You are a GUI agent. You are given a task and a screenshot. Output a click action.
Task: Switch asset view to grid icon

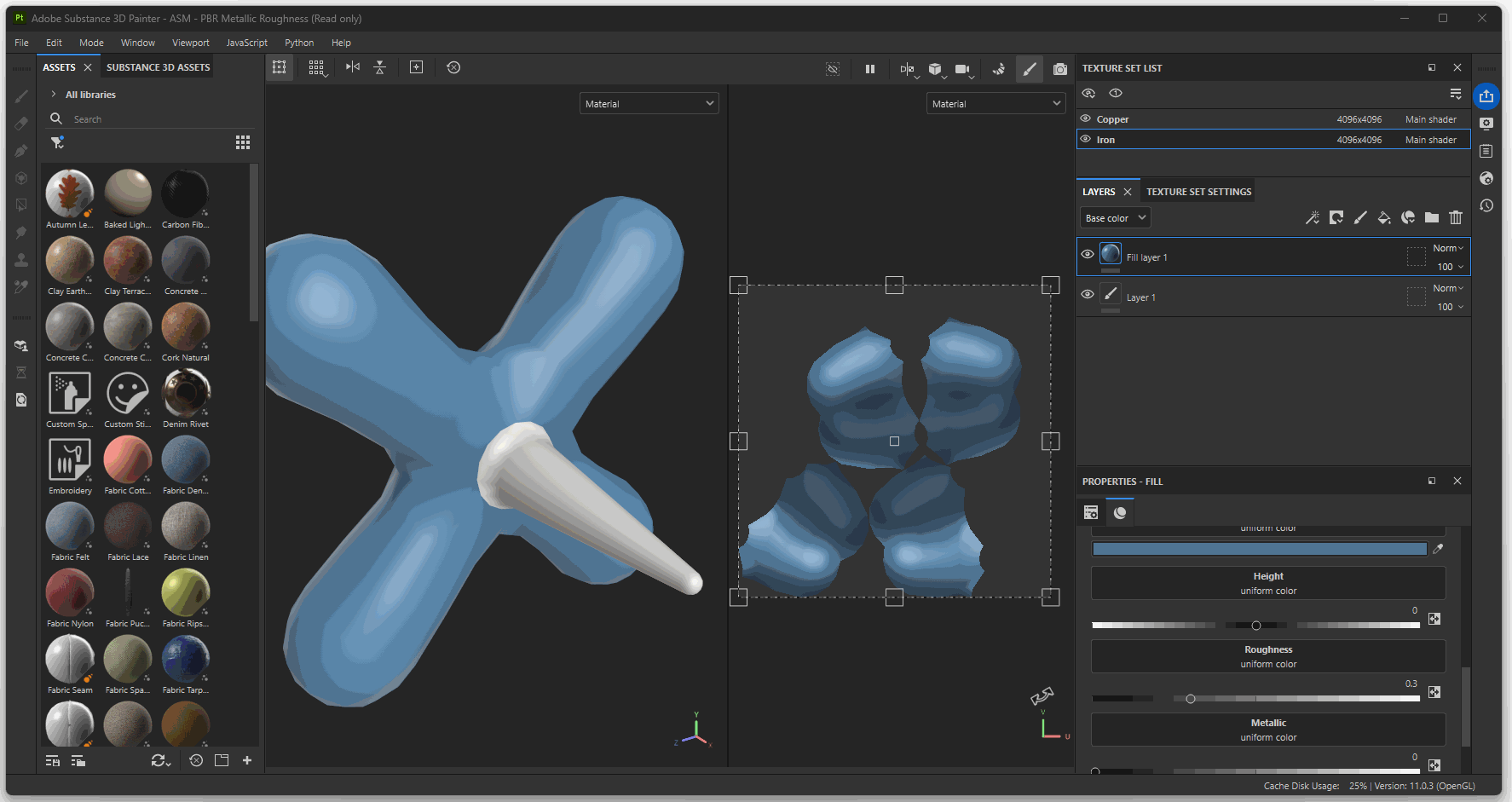(243, 142)
